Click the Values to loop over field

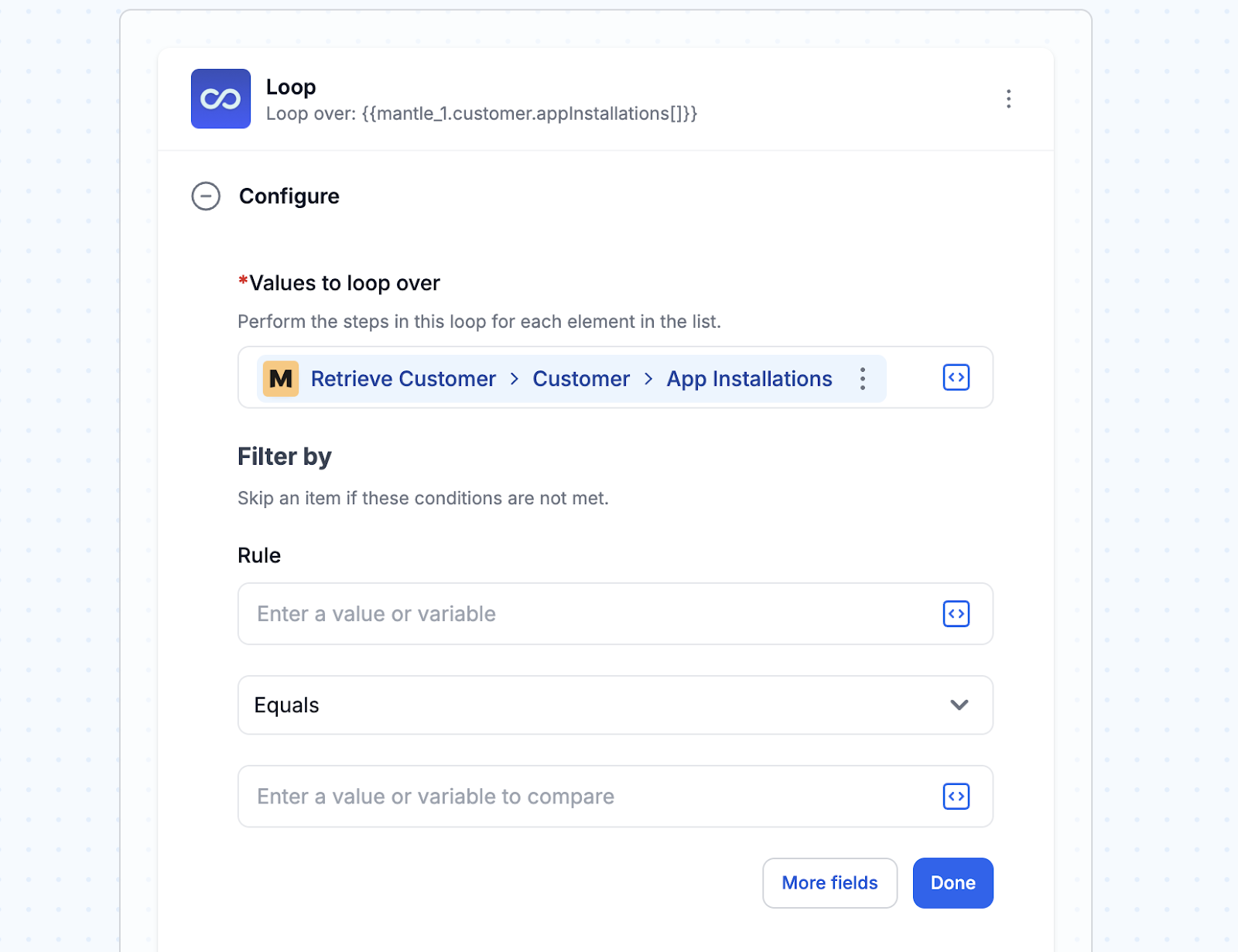(615, 377)
